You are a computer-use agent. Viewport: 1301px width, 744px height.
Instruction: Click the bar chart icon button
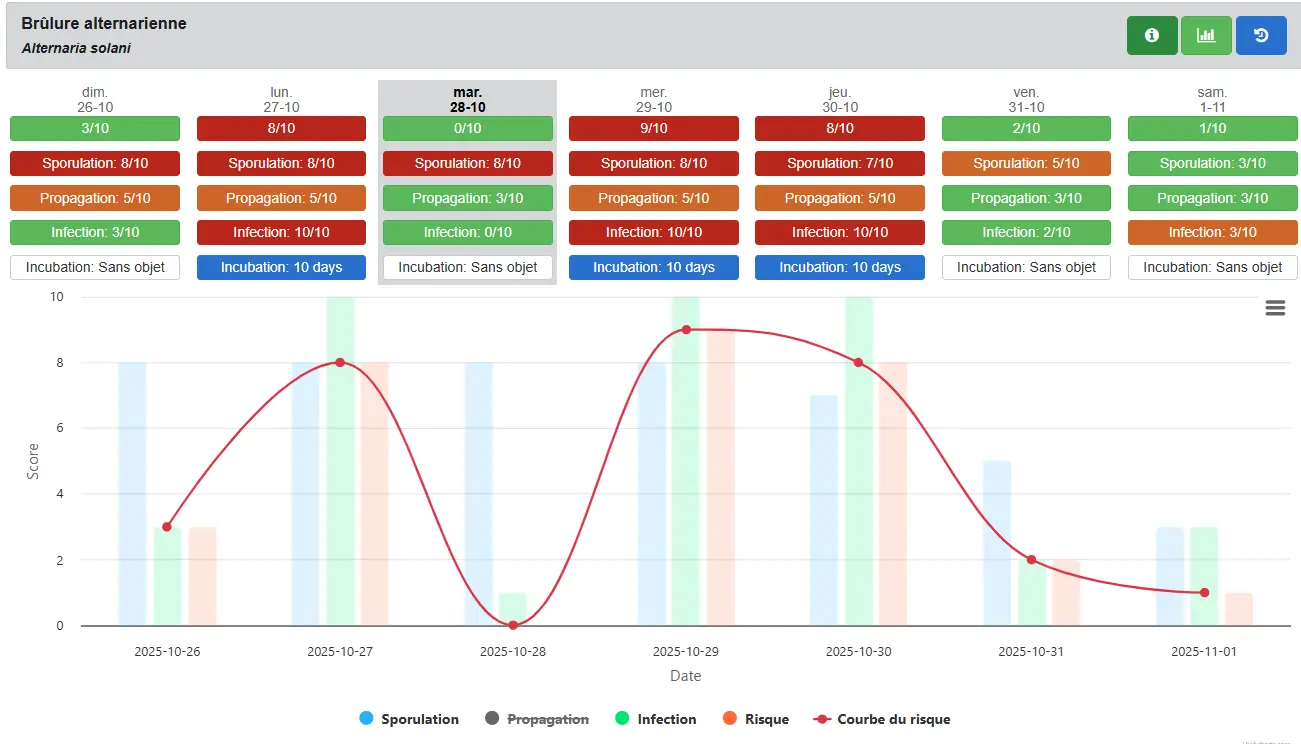click(1206, 36)
